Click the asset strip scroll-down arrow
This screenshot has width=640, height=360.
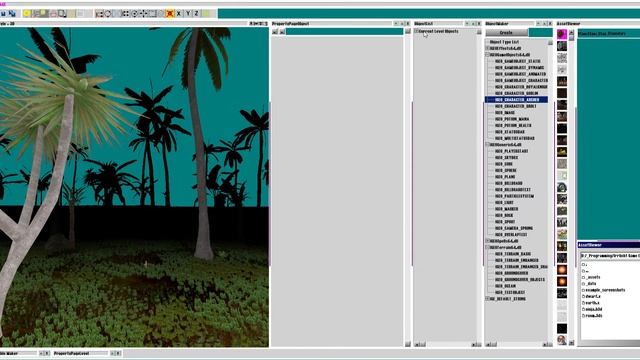point(571,343)
